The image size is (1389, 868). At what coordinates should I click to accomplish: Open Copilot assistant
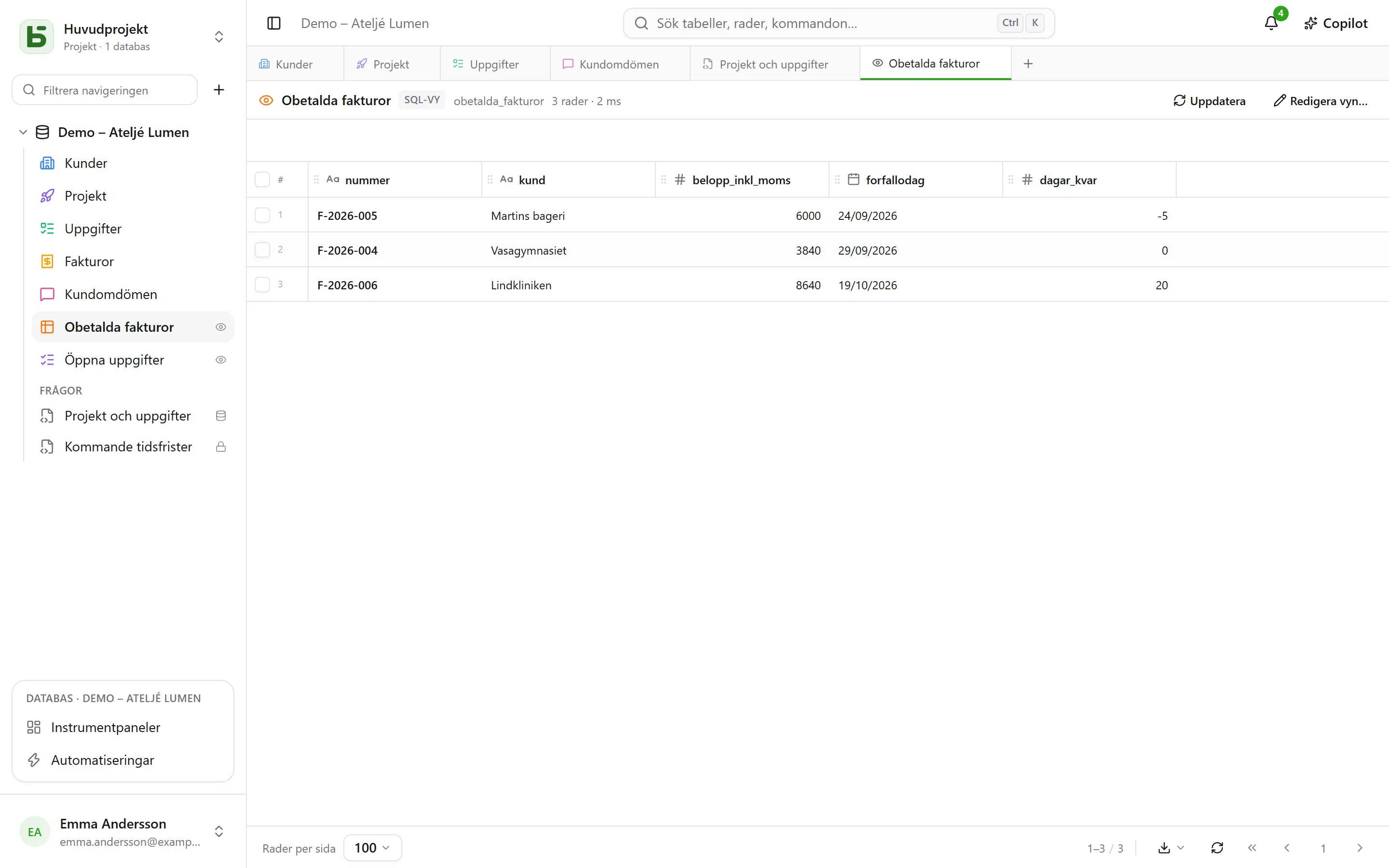pos(1335,24)
